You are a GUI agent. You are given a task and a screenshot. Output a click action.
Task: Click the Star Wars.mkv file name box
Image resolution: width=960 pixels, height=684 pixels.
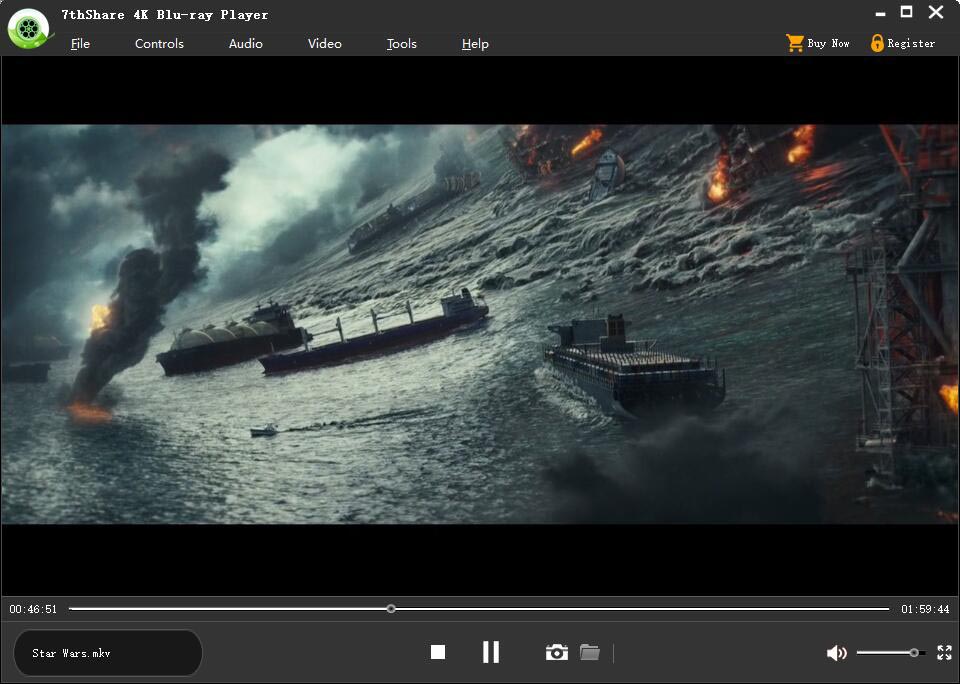click(x=108, y=653)
